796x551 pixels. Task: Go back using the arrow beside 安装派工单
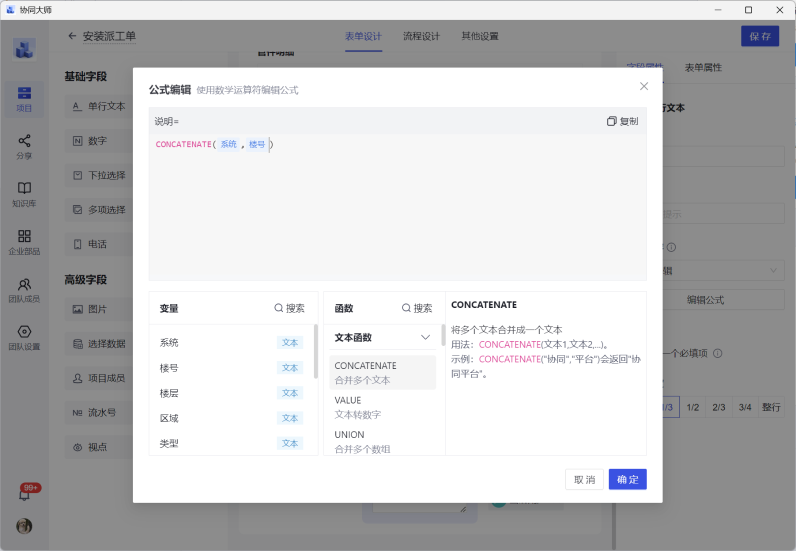(x=72, y=36)
